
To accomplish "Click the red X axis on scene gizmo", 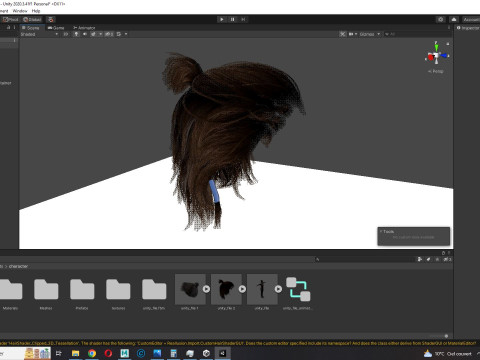I will [430, 57].
